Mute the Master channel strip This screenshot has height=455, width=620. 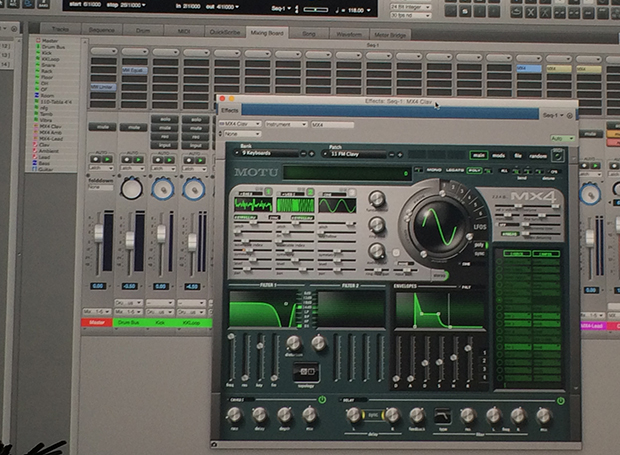(102, 127)
